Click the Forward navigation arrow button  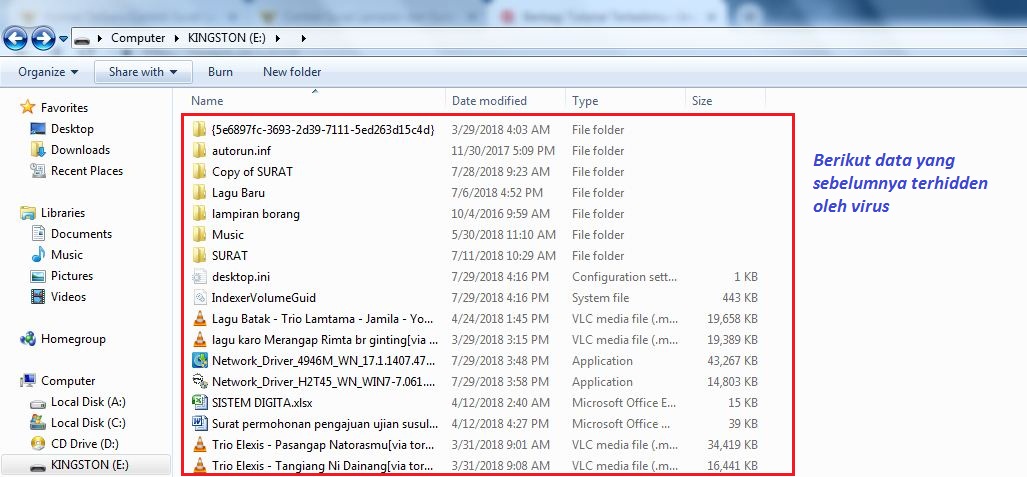click(43, 39)
